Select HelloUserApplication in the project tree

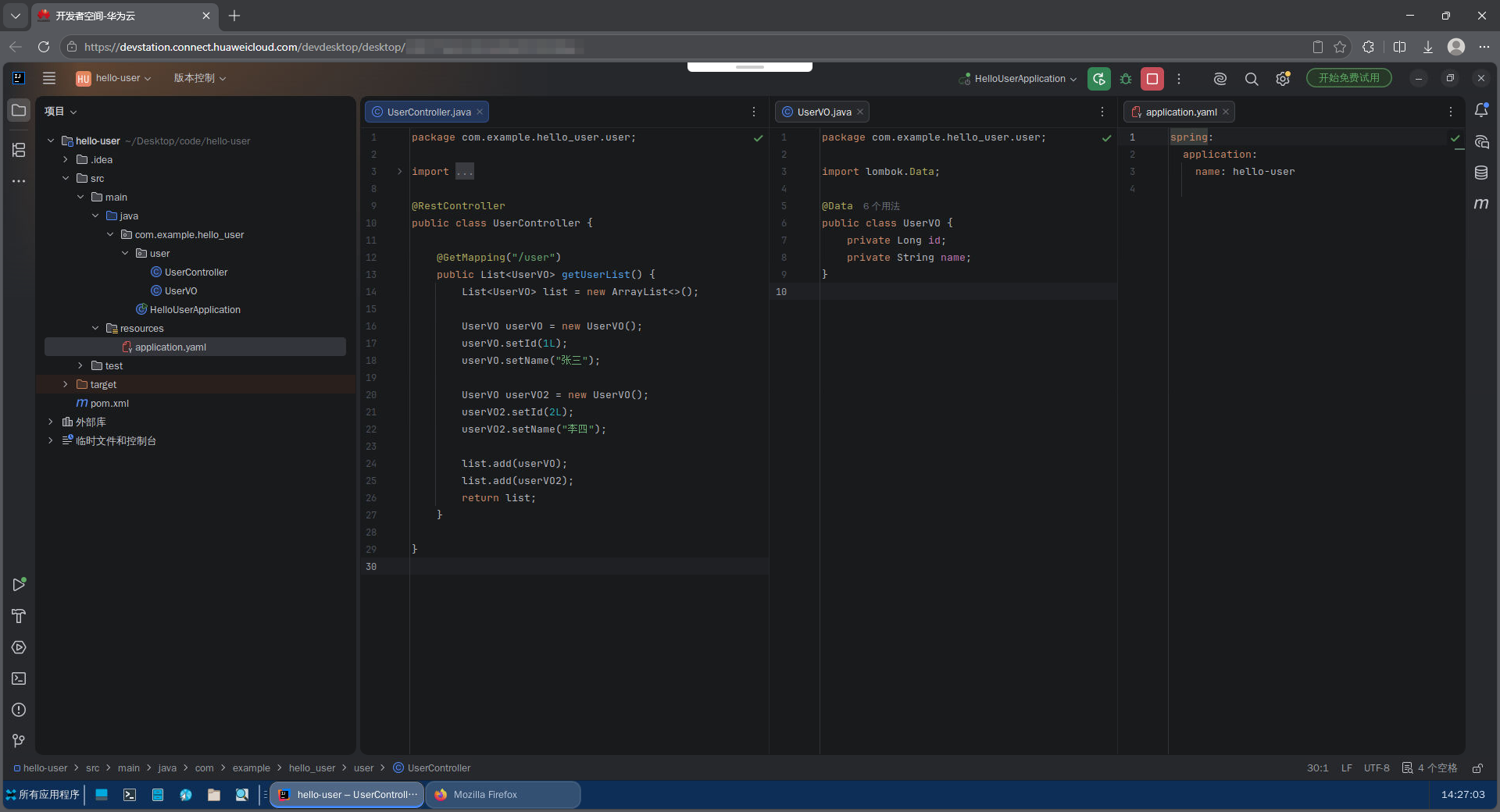coord(195,310)
